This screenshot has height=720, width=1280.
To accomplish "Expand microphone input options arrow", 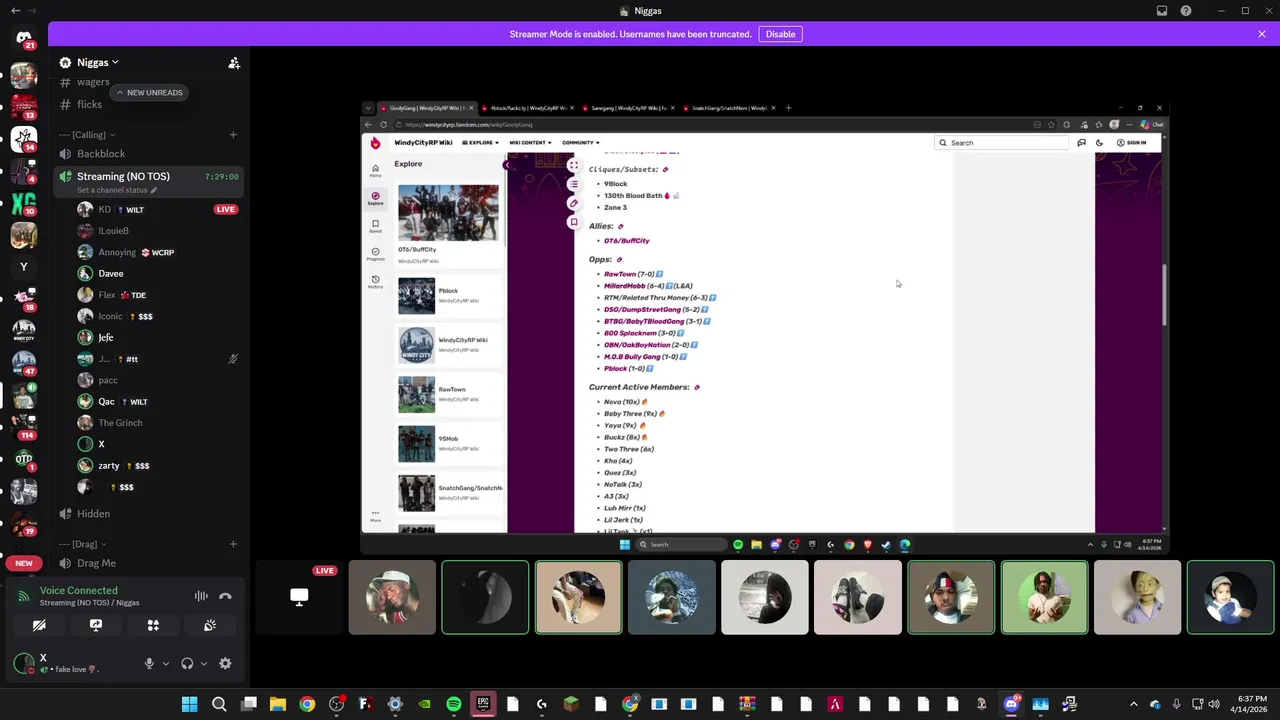I will pos(166,663).
